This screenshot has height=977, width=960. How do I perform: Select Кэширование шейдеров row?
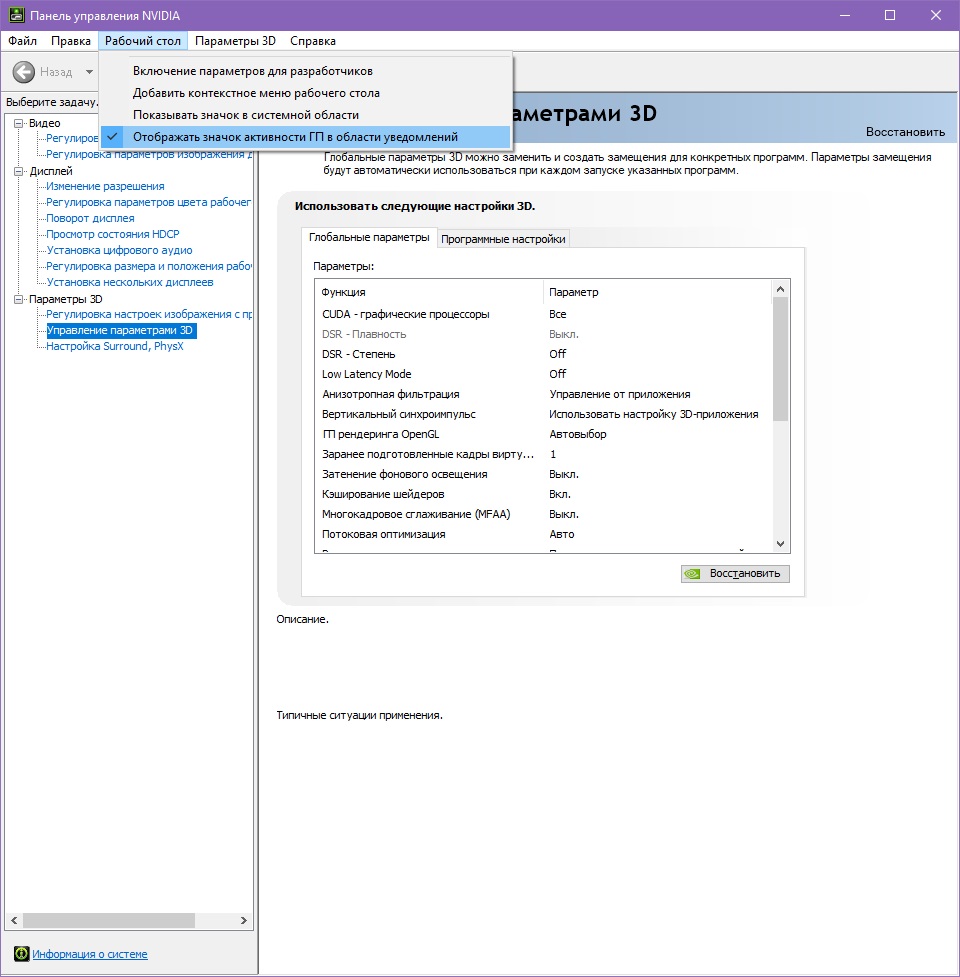(543, 494)
